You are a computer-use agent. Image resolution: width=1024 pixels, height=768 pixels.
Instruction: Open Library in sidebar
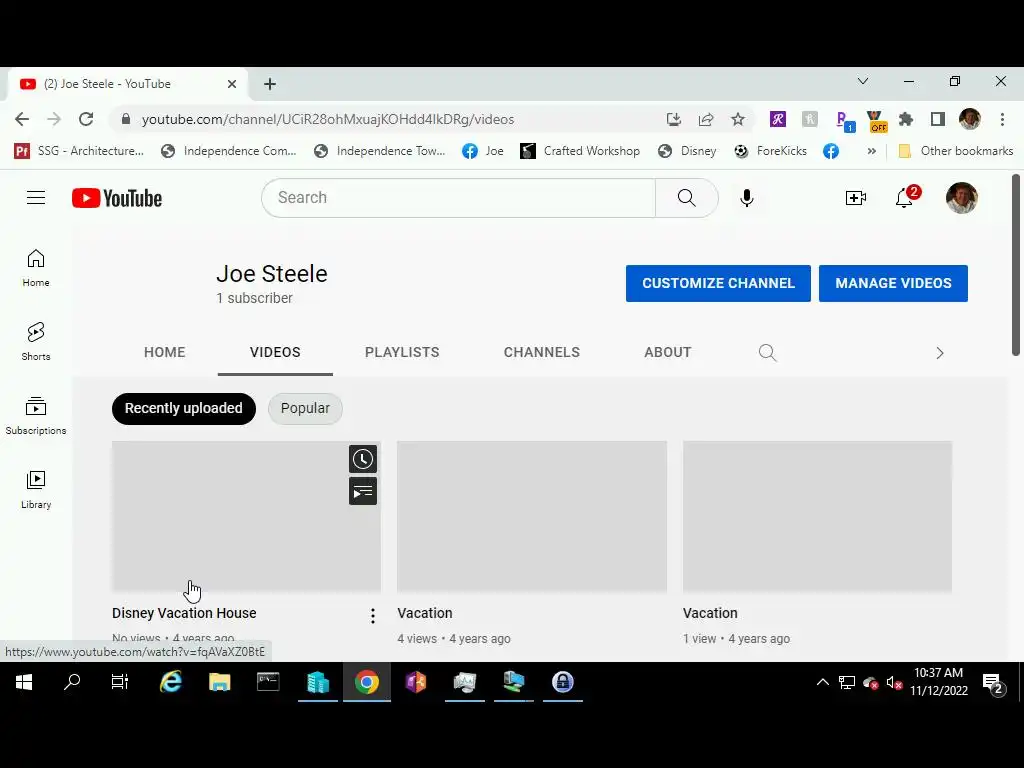pos(36,490)
